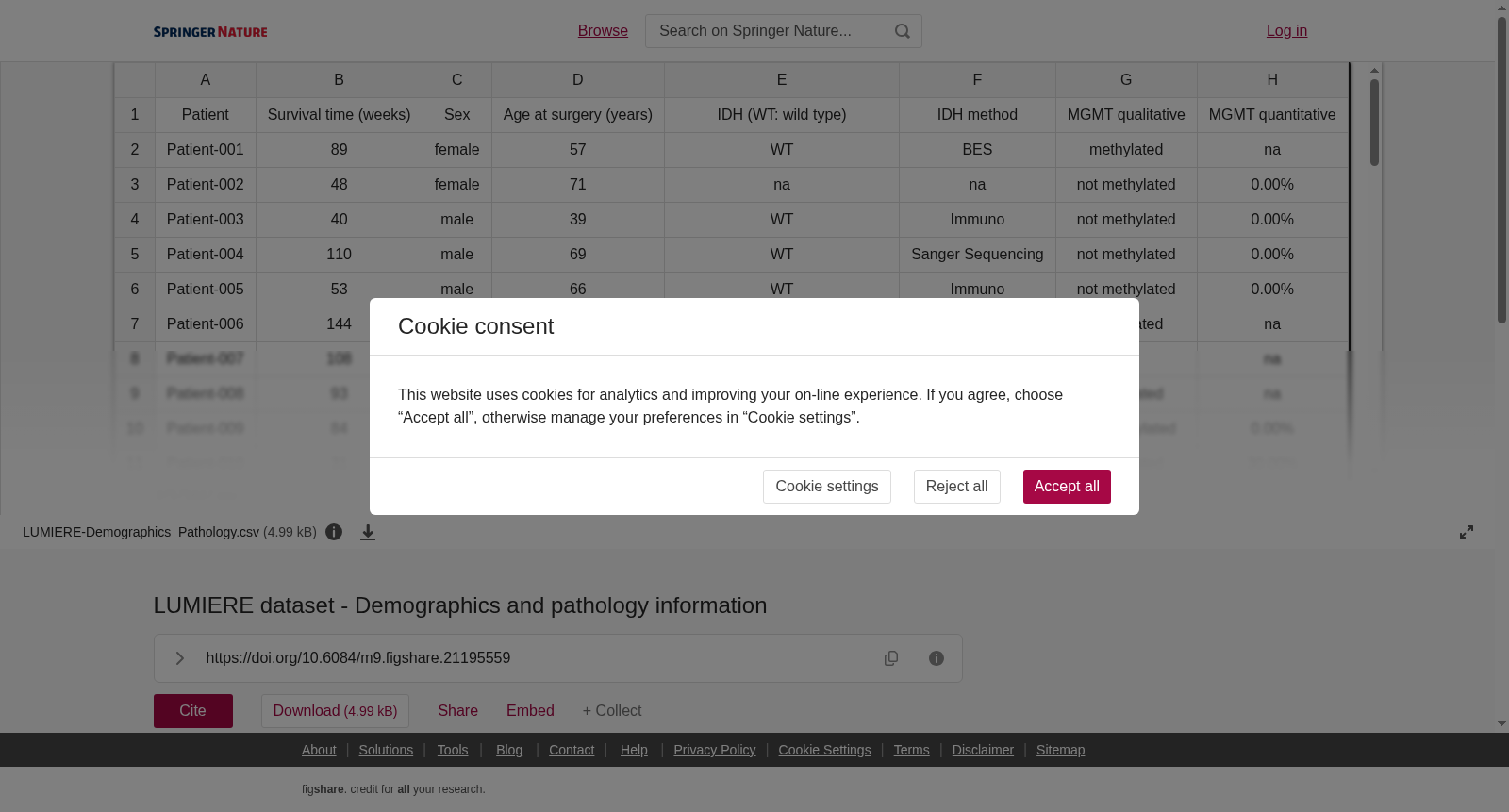Open the Browse link

click(603, 31)
